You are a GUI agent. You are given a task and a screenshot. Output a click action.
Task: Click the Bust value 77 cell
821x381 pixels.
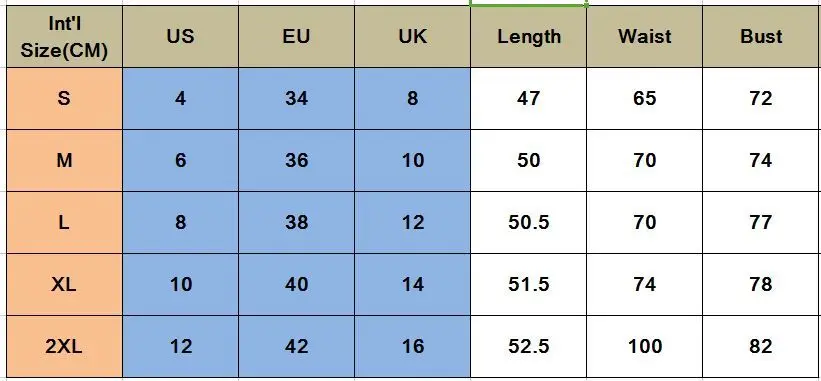pos(762,222)
